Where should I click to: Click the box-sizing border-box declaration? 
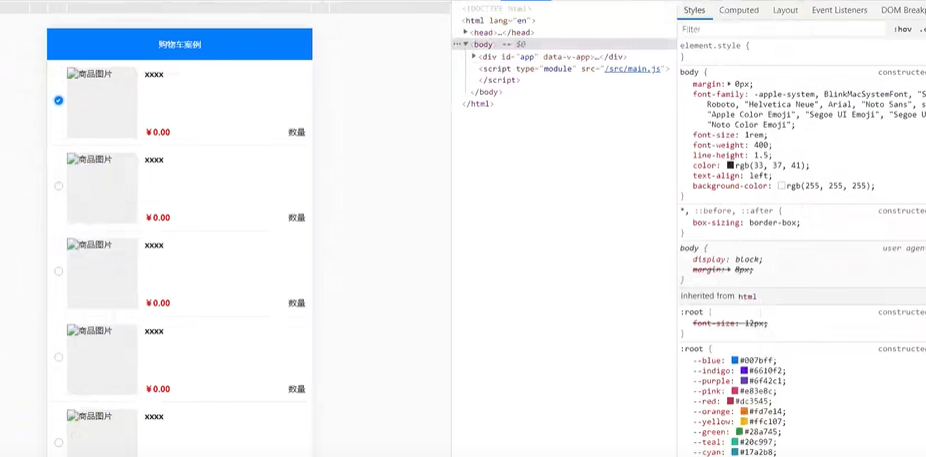[746, 223]
